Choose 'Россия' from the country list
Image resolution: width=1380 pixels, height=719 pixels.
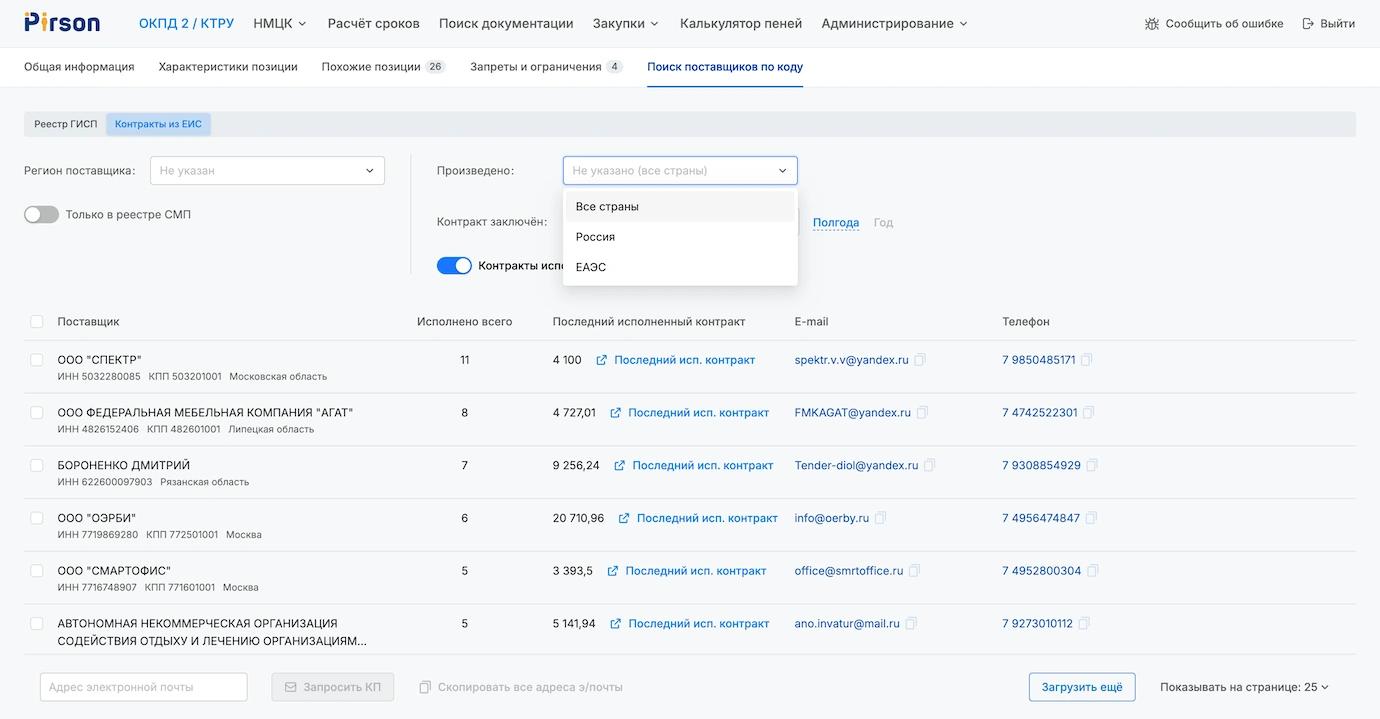pos(596,237)
